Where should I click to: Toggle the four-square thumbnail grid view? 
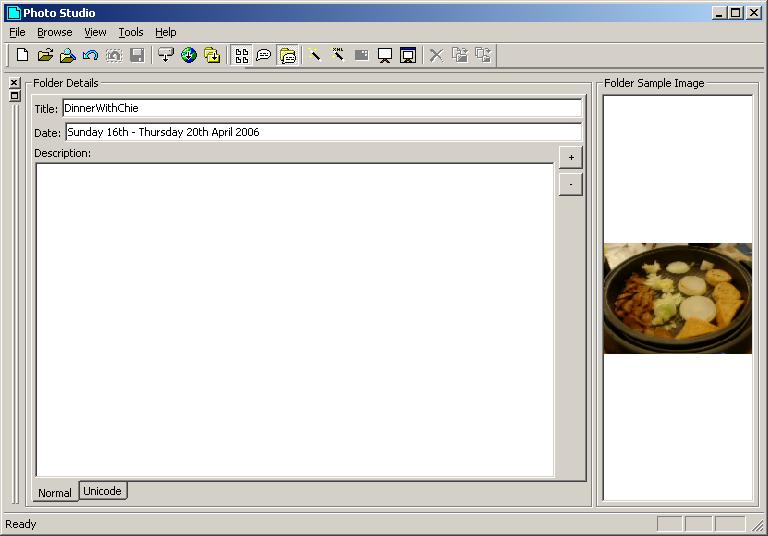[241, 55]
